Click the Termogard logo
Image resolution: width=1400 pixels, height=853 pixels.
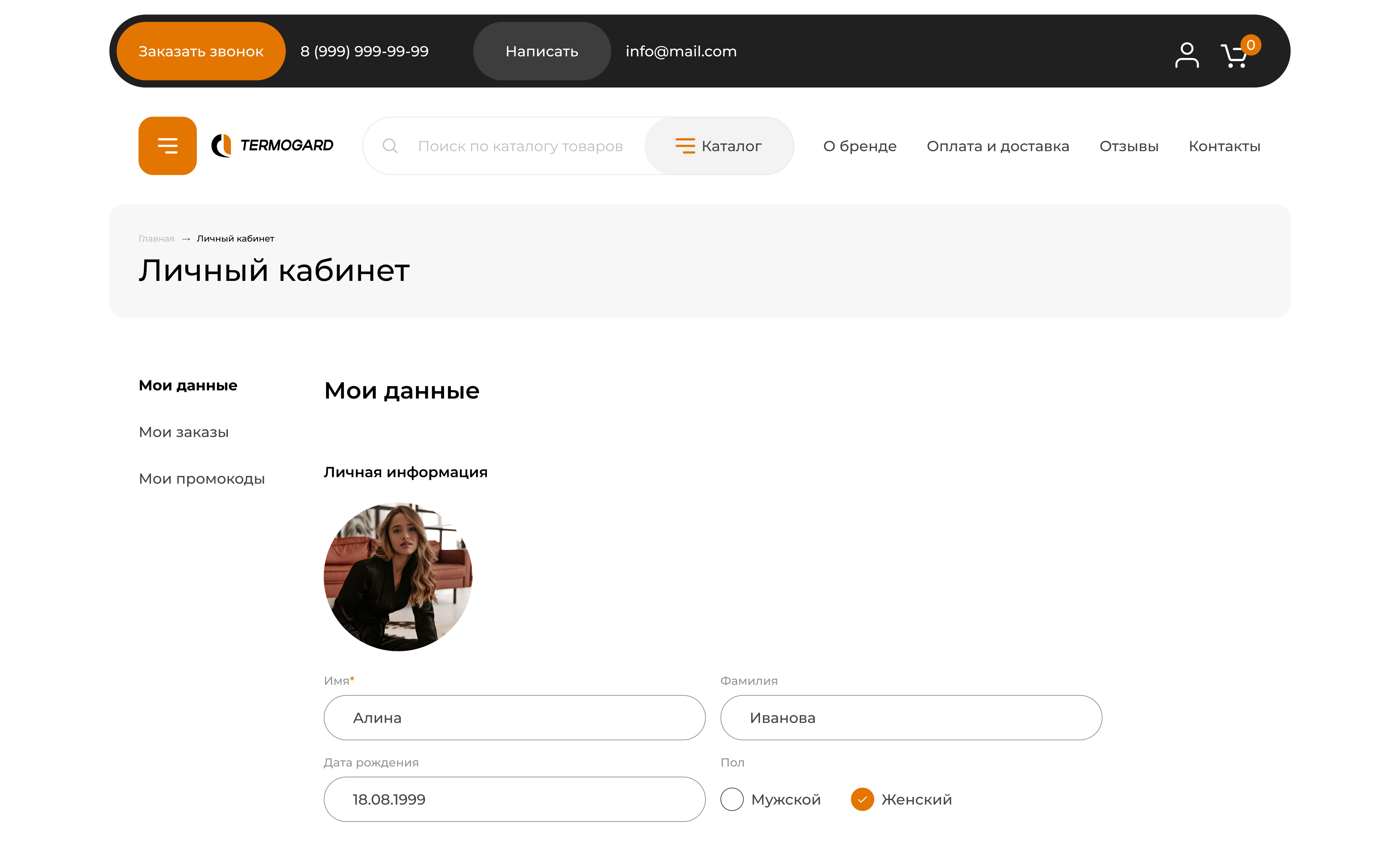(x=273, y=146)
